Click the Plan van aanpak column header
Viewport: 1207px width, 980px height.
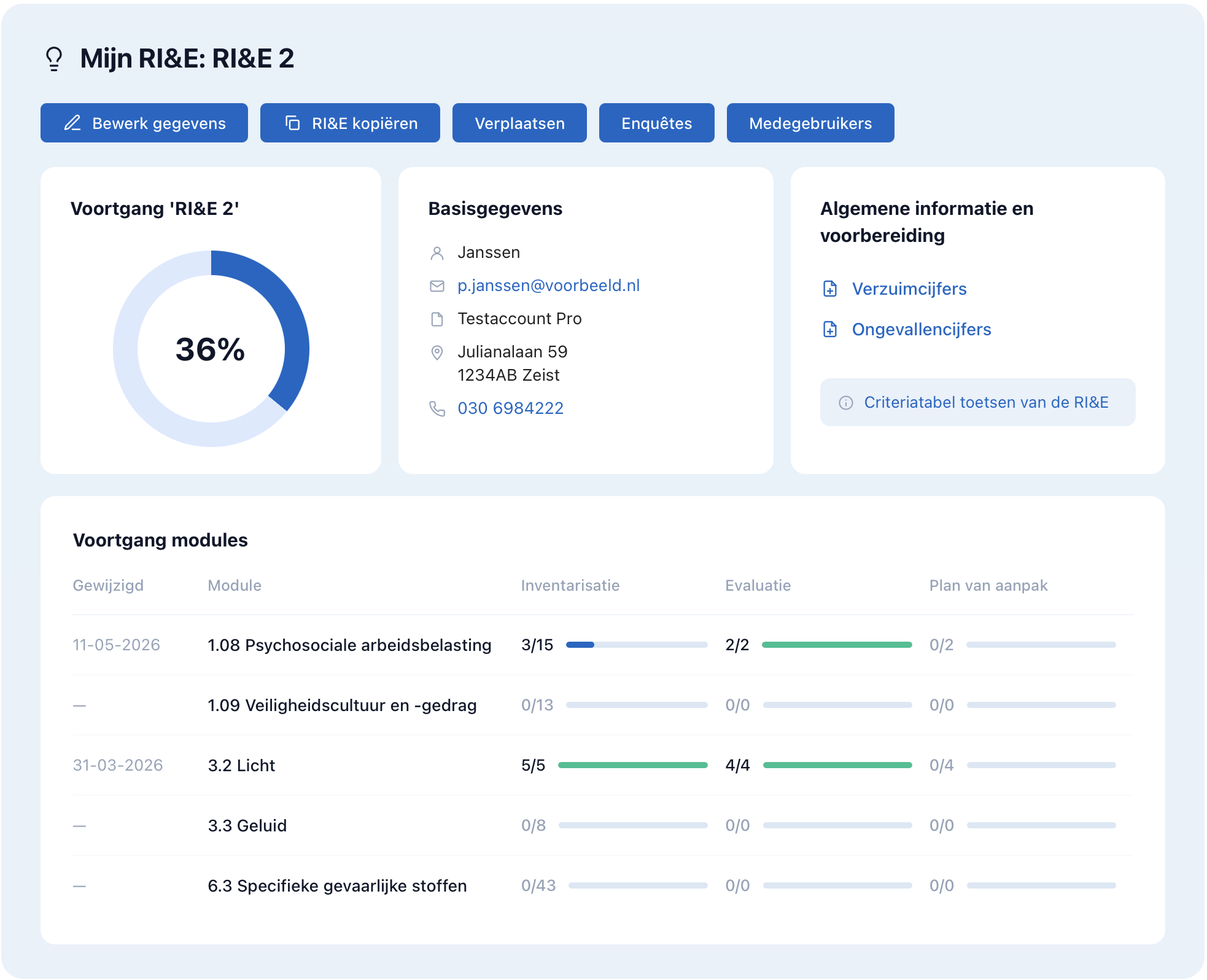point(988,585)
